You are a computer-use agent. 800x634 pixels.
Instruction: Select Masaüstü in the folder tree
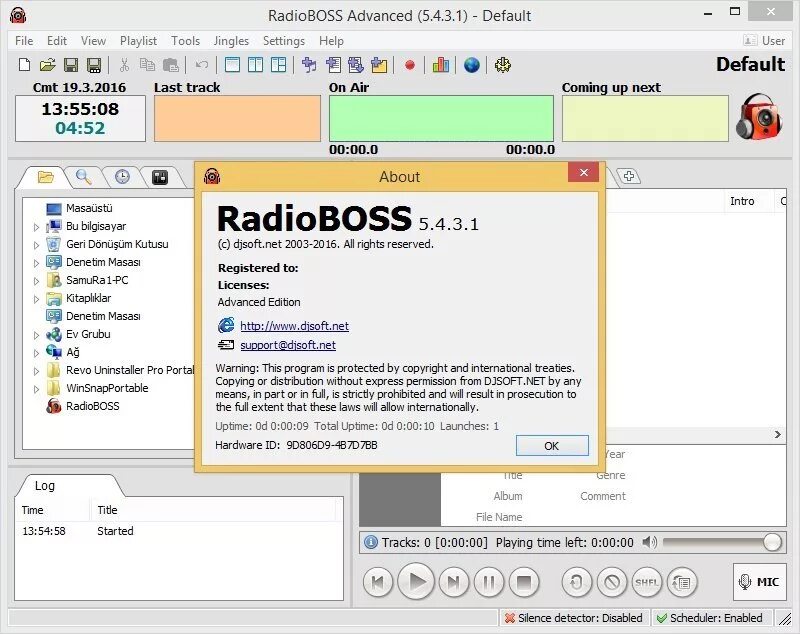pos(89,208)
